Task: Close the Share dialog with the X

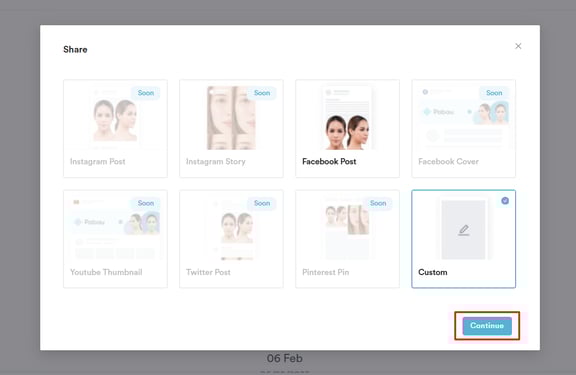Action: click(x=518, y=46)
